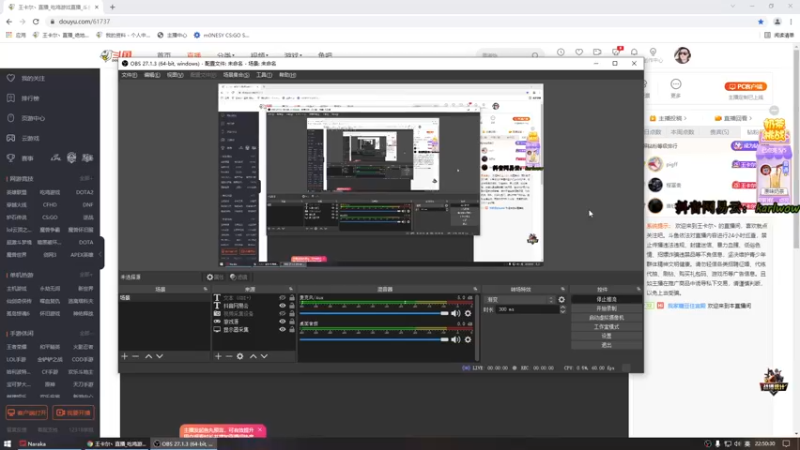The width and height of the screenshot is (800, 450).
Task: Pop out the Audio Mixer dock panel
Action: [x=475, y=289]
